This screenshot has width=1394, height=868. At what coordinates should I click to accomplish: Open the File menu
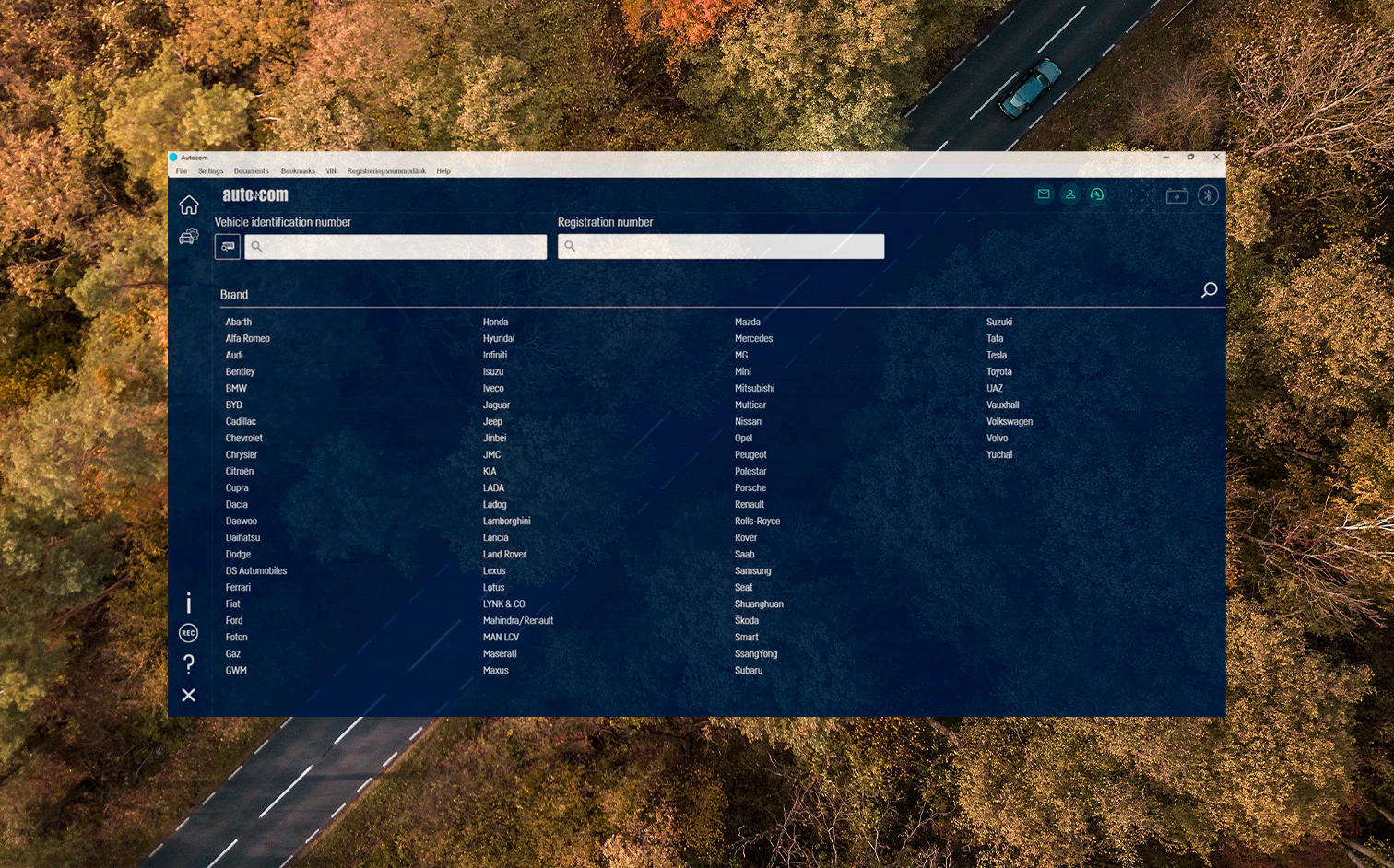point(182,171)
